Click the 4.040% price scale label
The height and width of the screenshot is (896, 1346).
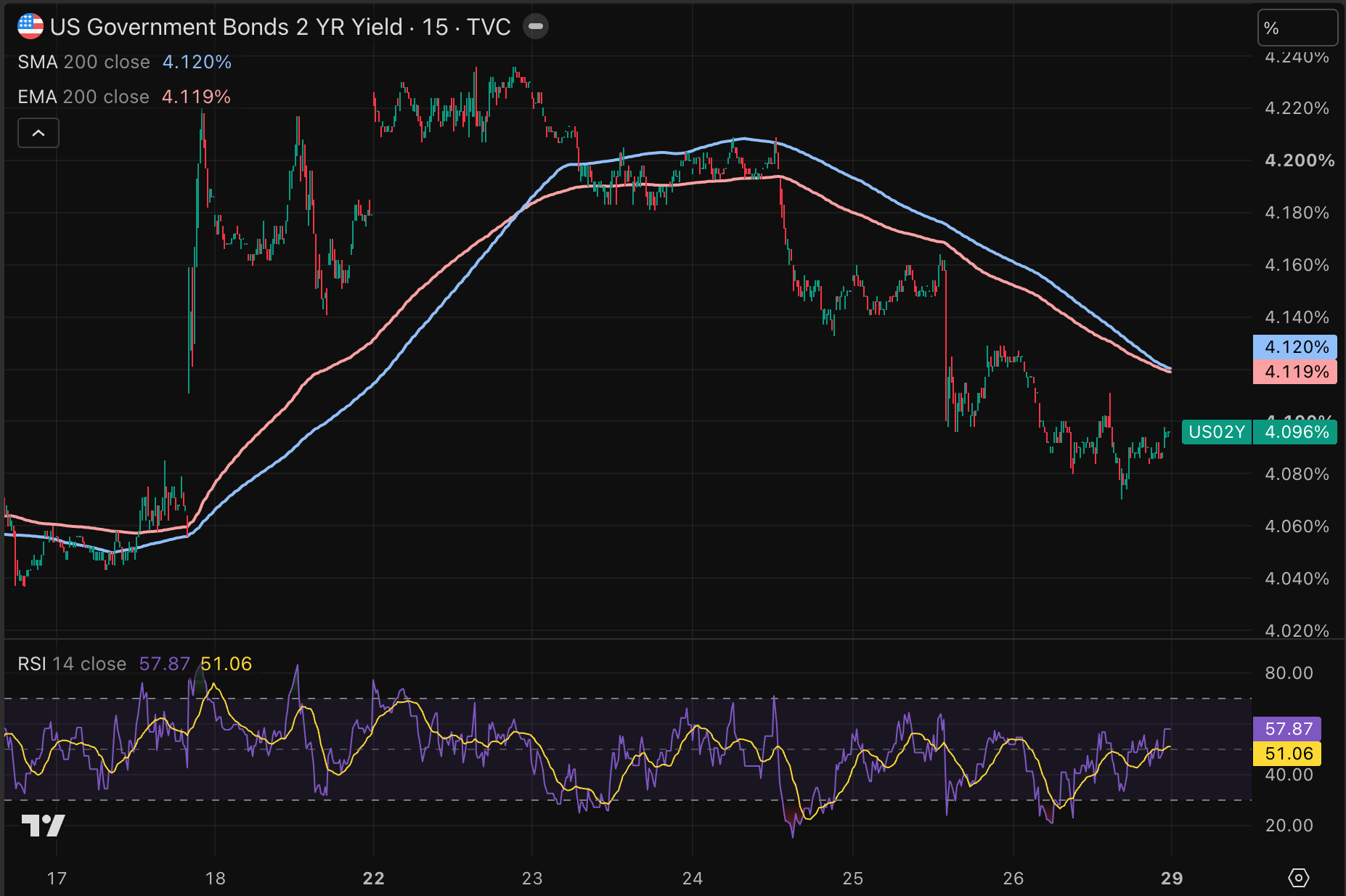pos(1297,579)
